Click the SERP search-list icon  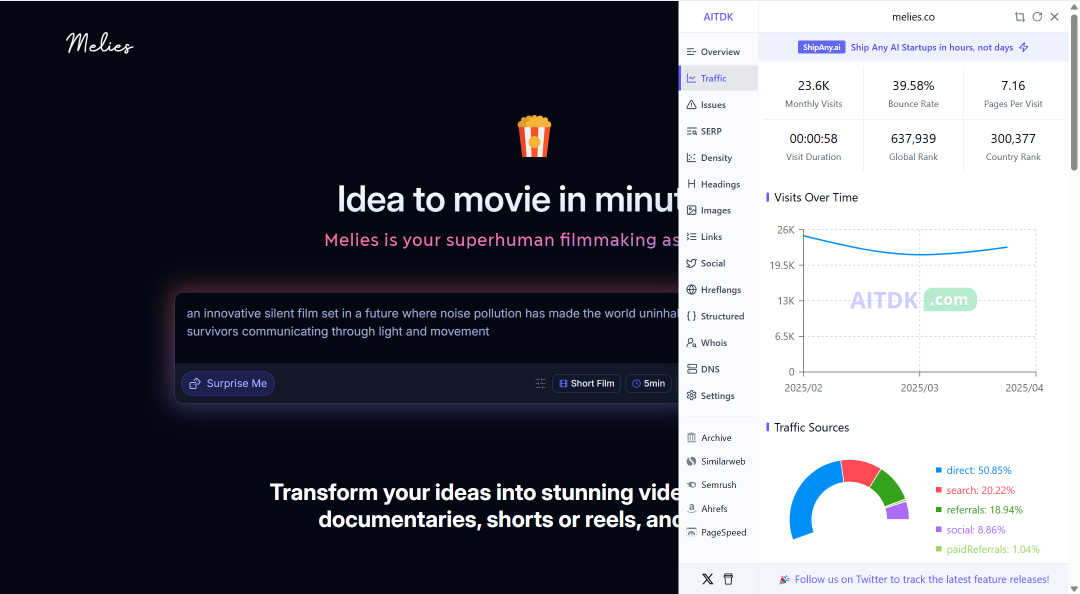tap(692, 131)
